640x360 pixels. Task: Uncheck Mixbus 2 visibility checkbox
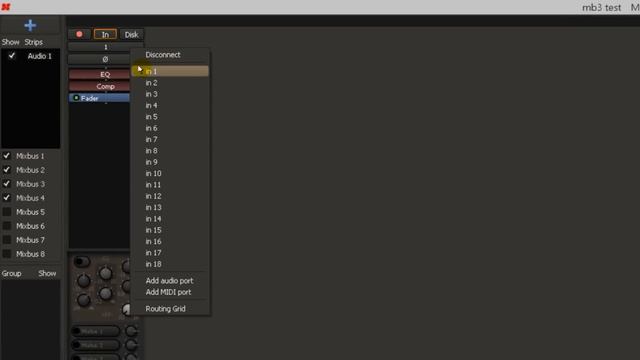coord(7,170)
